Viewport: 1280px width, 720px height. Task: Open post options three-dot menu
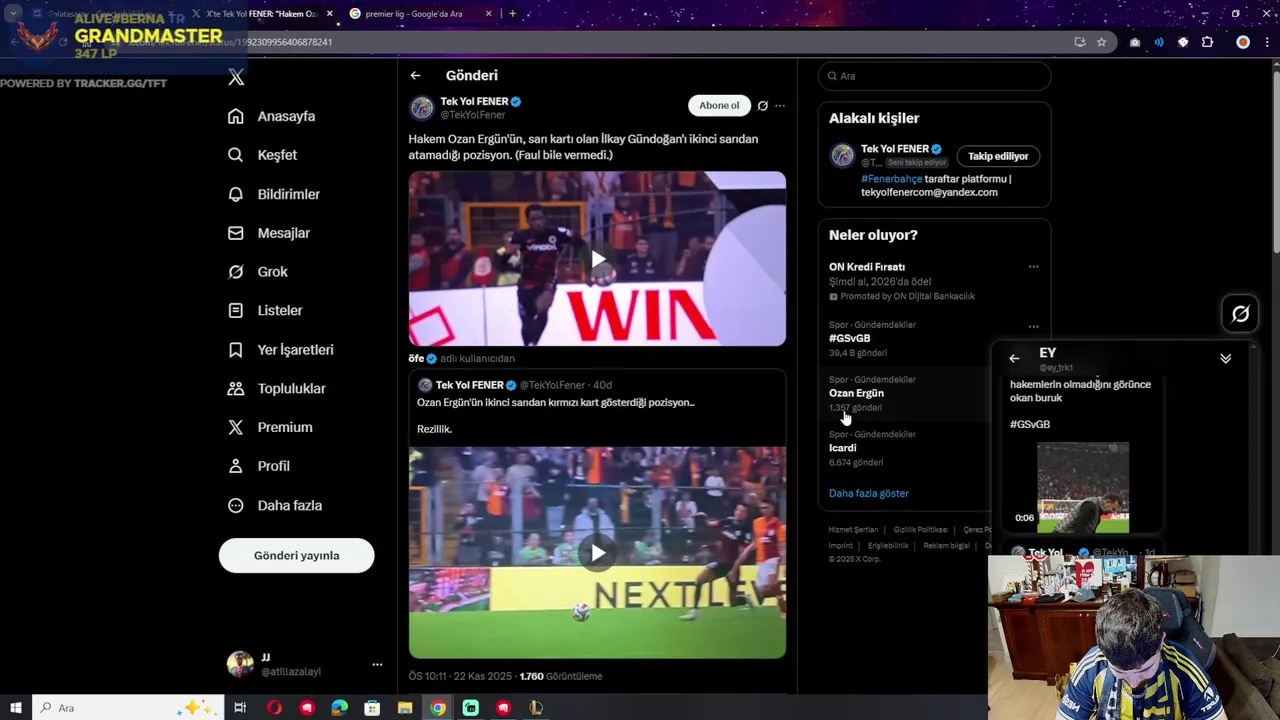point(780,105)
